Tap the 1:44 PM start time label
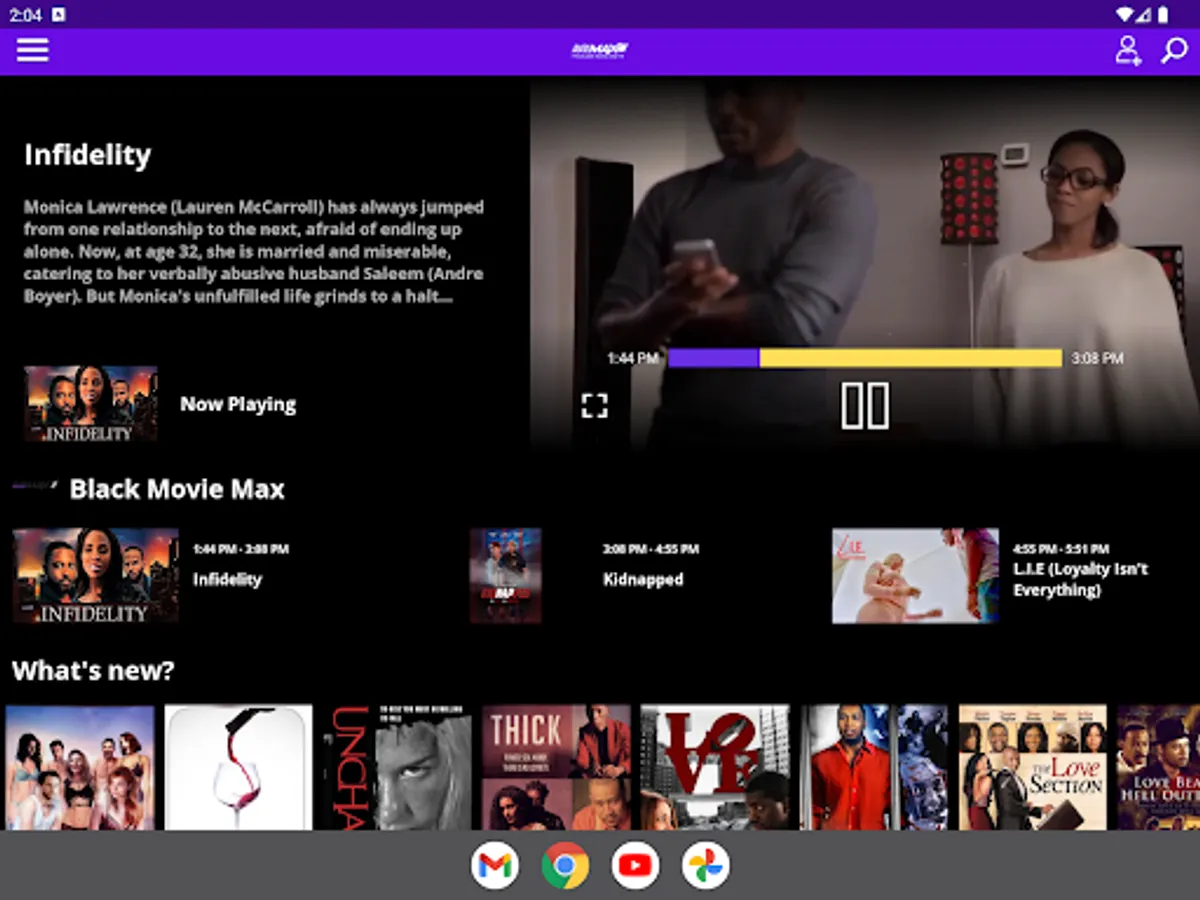 pos(632,358)
